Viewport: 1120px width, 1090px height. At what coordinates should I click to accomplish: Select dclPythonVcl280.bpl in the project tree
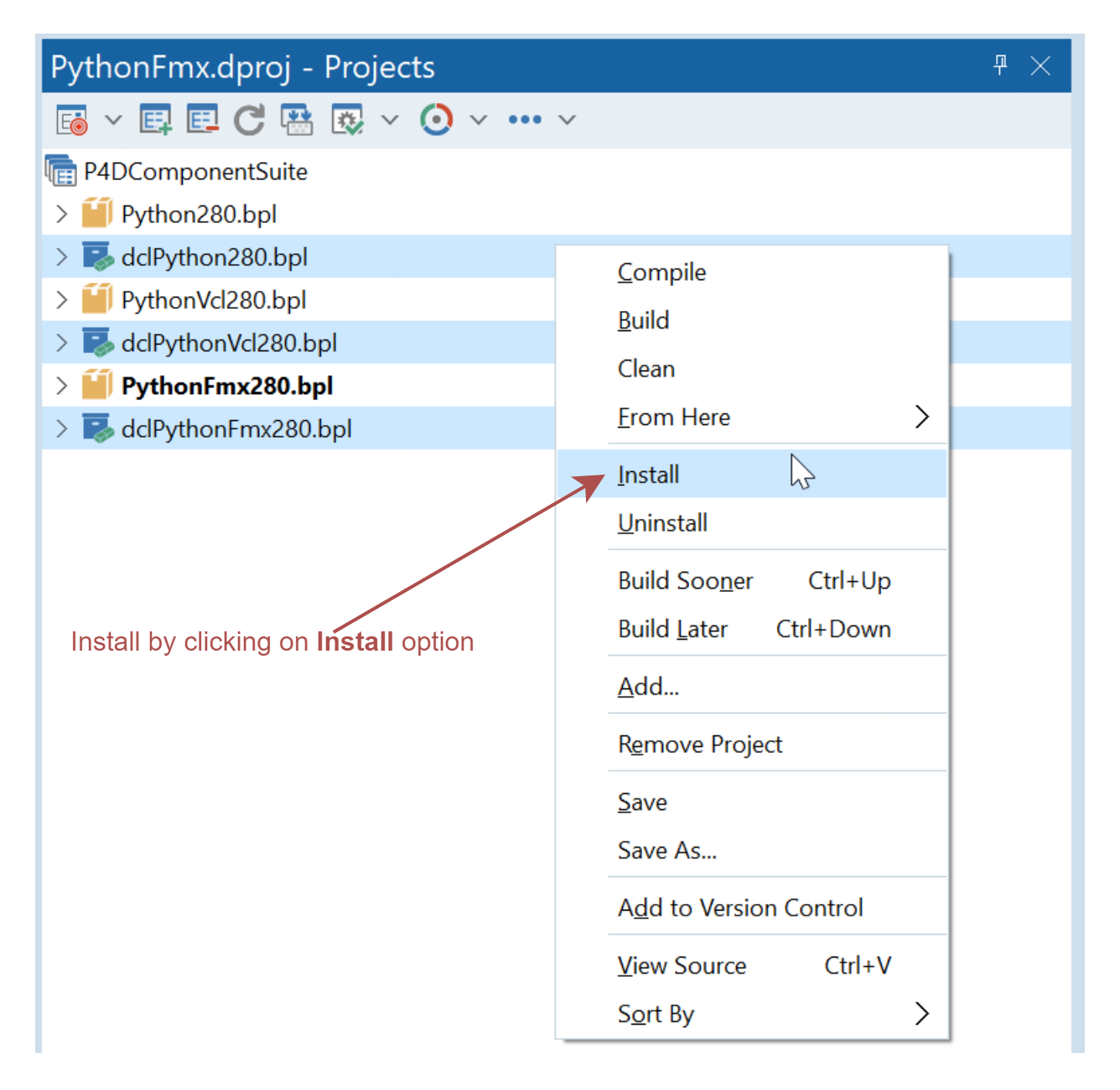point(229,343)
